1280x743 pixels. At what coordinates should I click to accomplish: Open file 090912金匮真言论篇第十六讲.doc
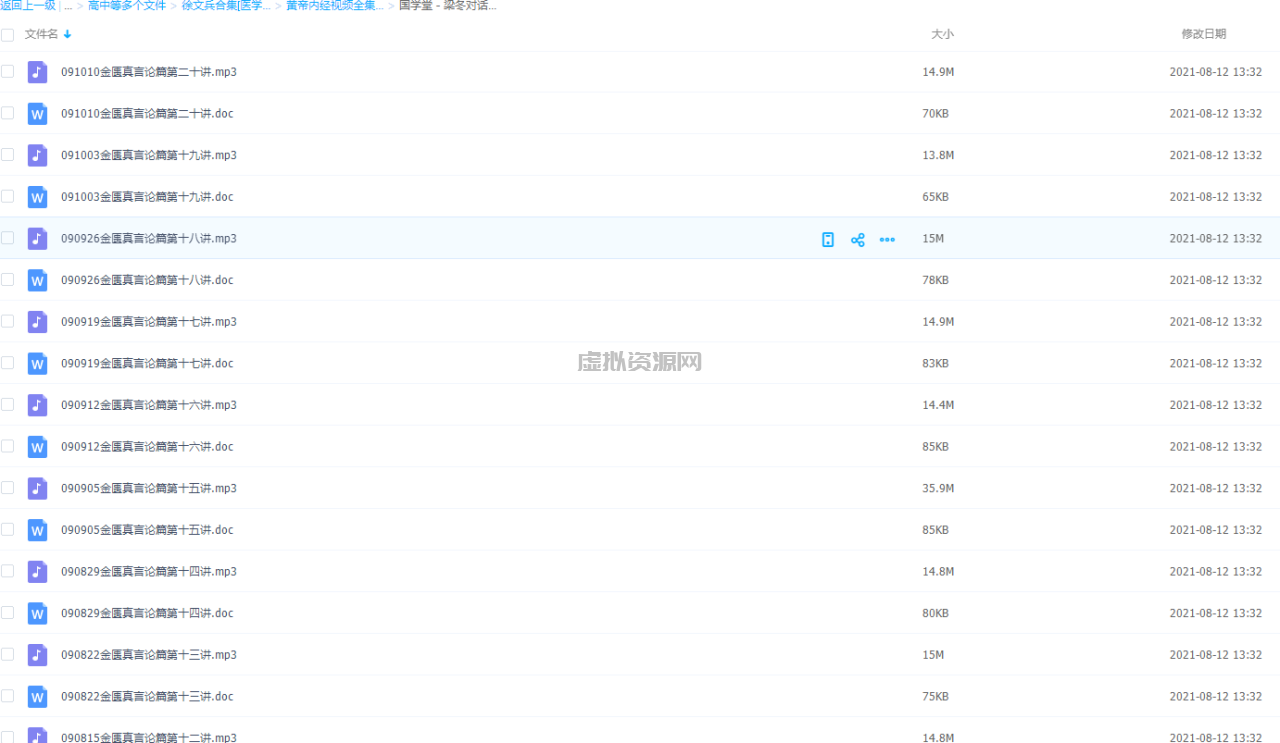[x=147, y=447]
